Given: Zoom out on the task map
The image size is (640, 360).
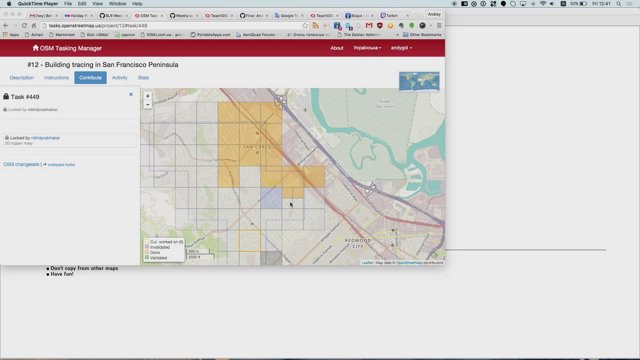Looking at the screenshot, I should point(148,104).
